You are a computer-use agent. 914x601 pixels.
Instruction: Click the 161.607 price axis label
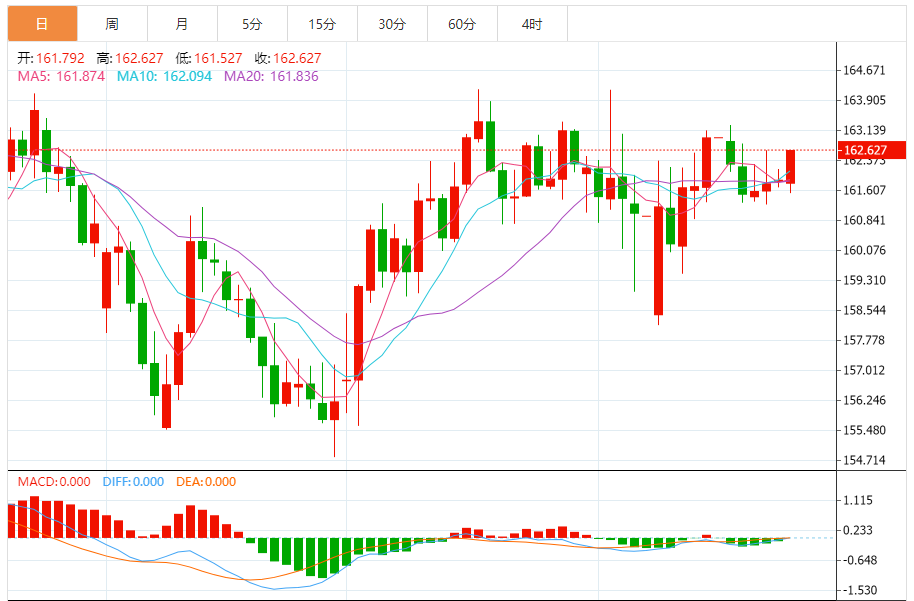click(x=864, y=190)
